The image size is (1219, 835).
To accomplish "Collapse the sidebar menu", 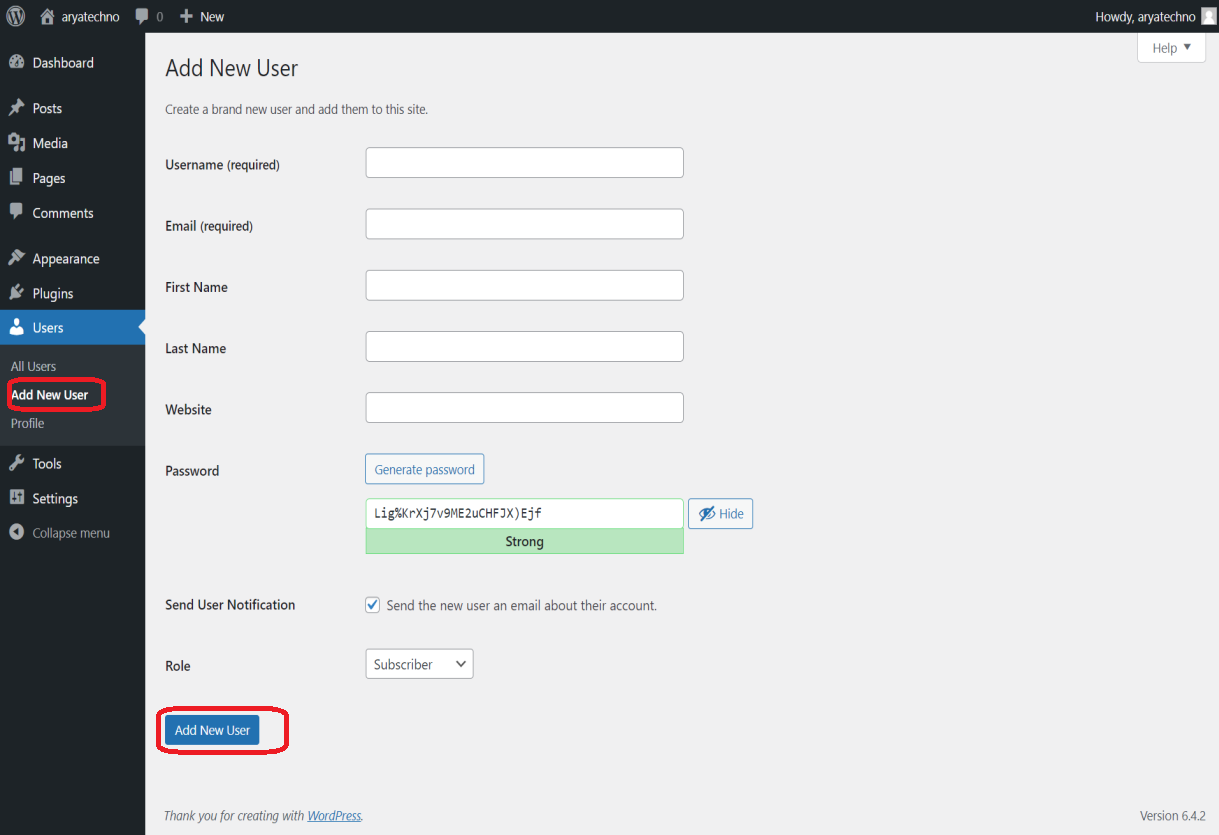I will [60, 533].
